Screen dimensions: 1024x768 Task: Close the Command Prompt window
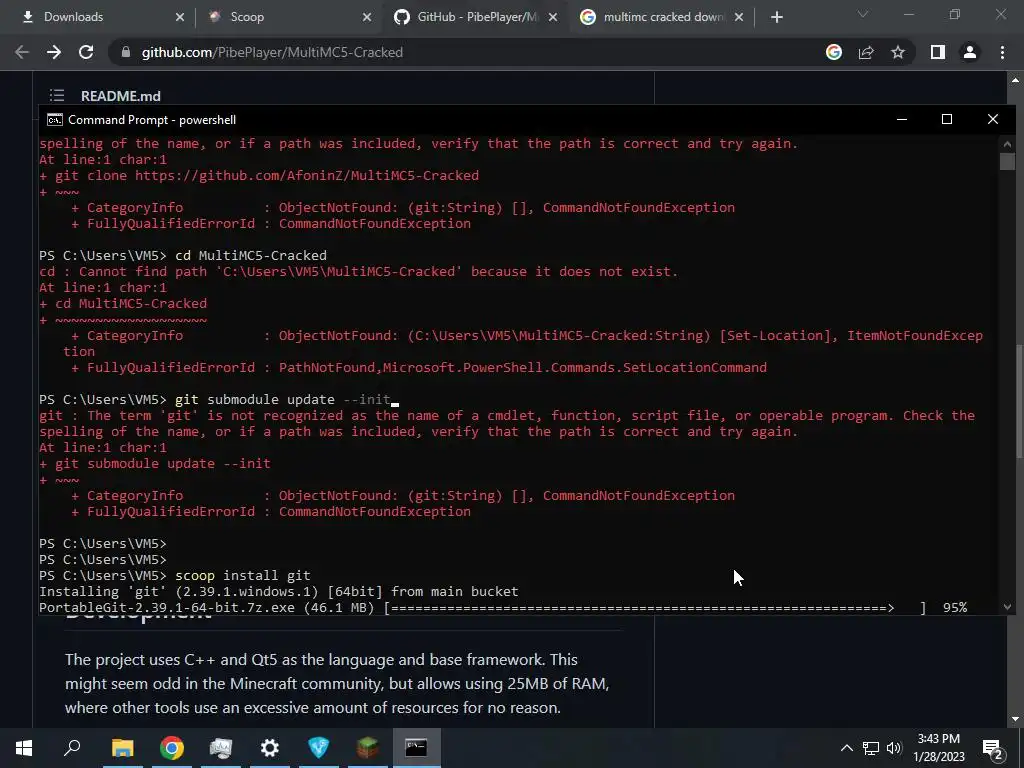[993, 120]
